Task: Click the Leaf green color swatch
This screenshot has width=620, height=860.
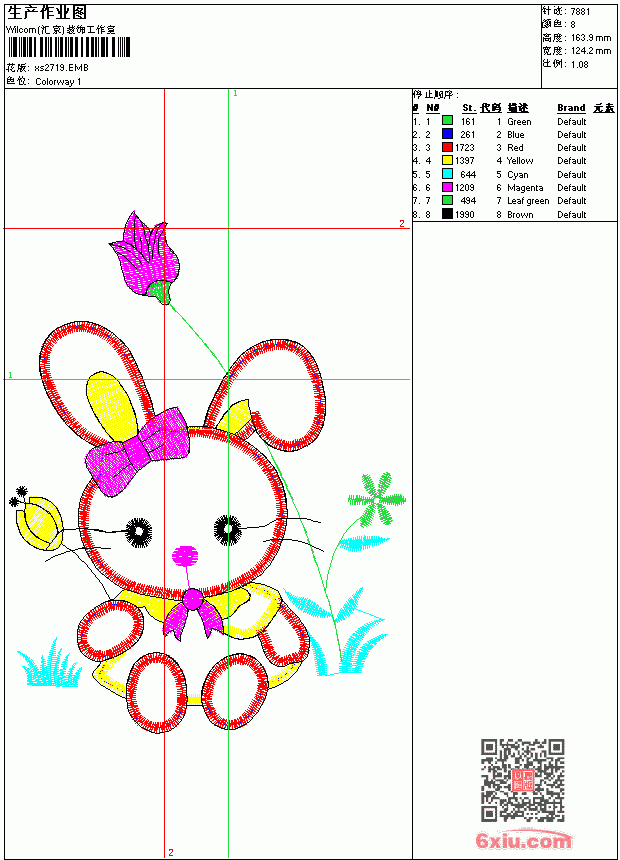Action: pyautogui.click(x=447, y=200)
